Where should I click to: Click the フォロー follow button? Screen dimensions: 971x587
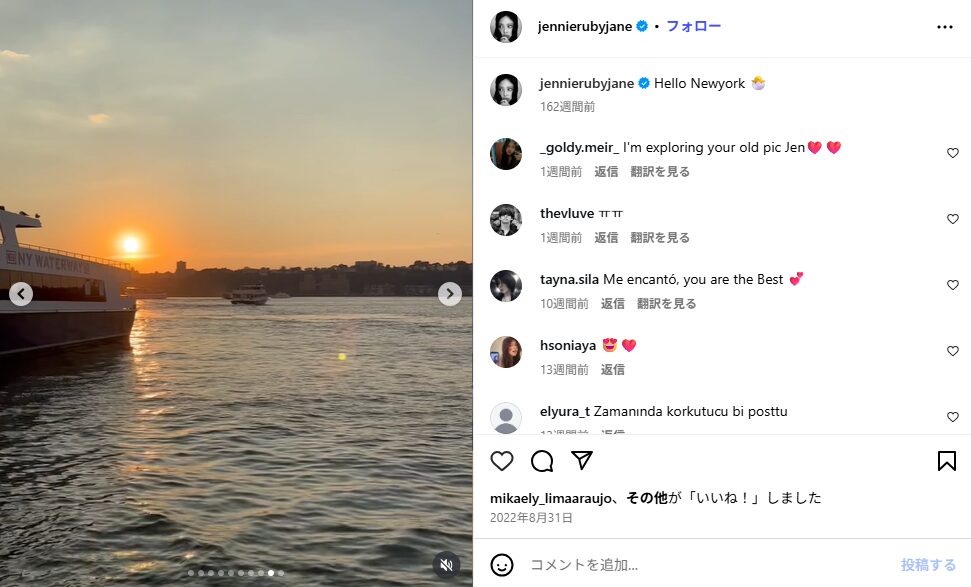pyautogui.click(x=694, y=27)
